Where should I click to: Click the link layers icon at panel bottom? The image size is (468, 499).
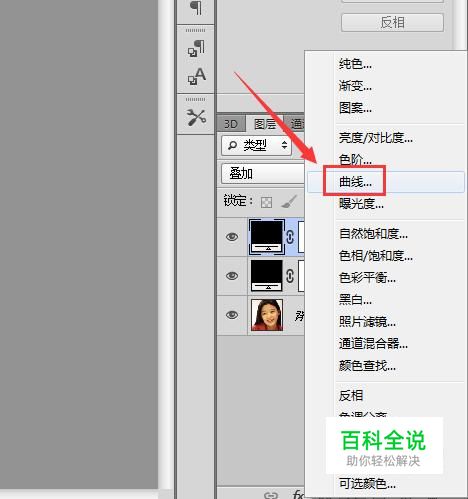[x=271, y=495]
